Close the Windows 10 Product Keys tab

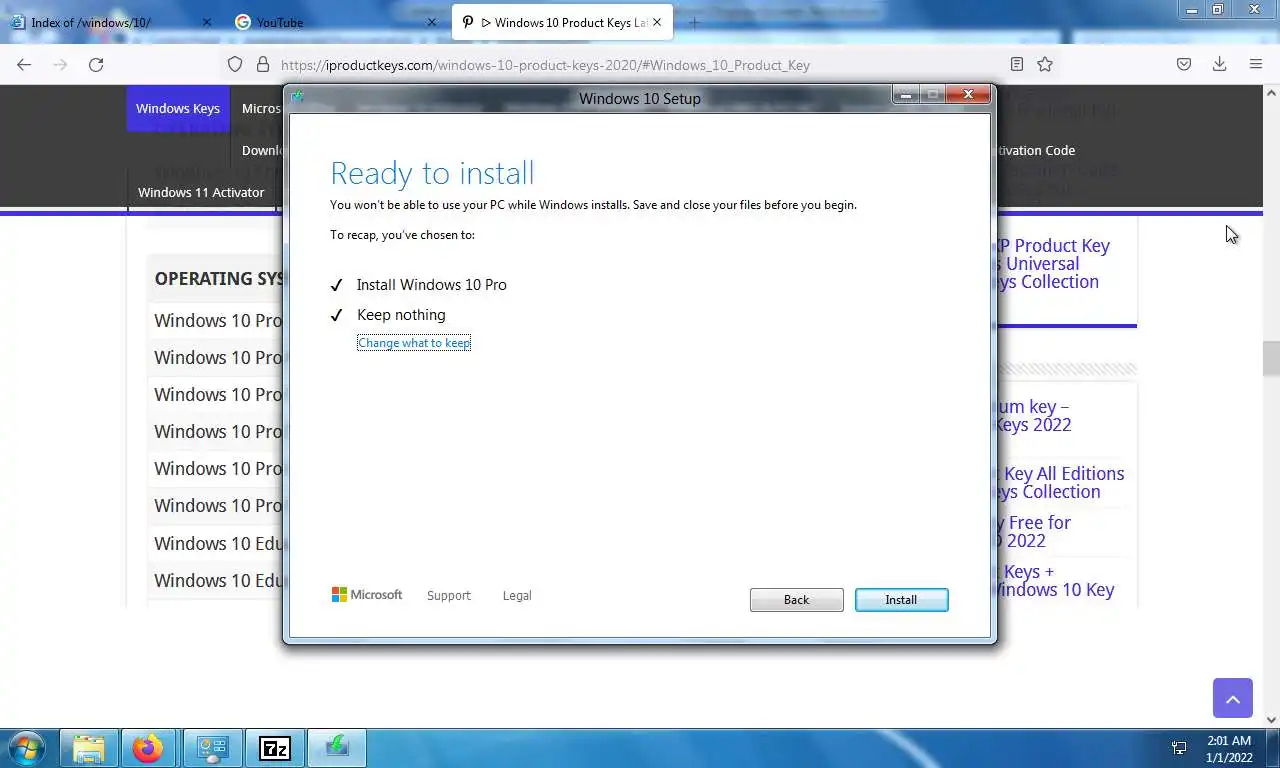point(657,22)
